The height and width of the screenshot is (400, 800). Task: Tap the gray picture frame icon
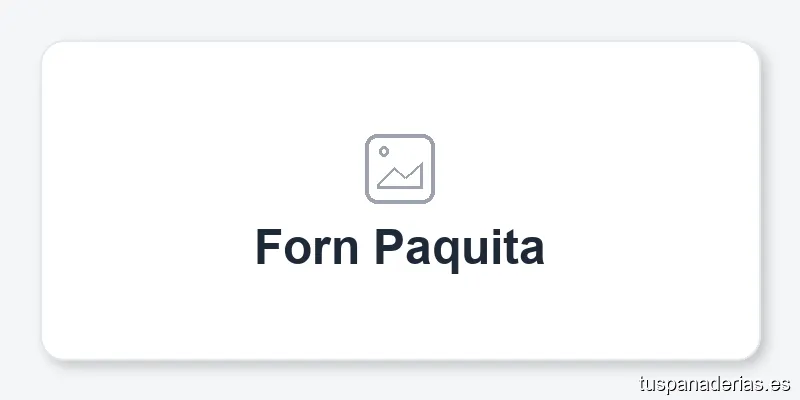pos(399,168)
